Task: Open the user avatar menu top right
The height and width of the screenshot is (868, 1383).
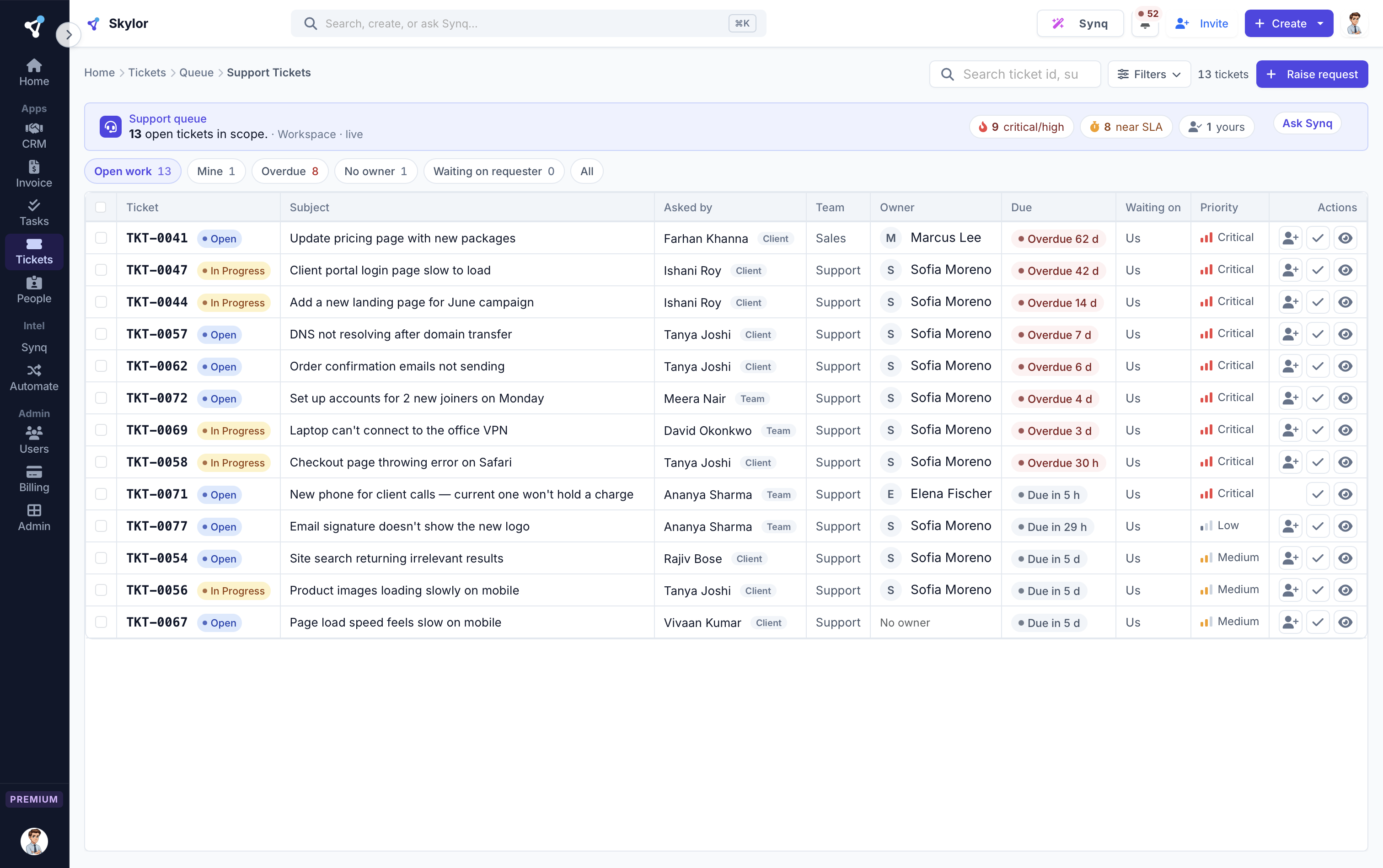Action: click(1354, 23)
